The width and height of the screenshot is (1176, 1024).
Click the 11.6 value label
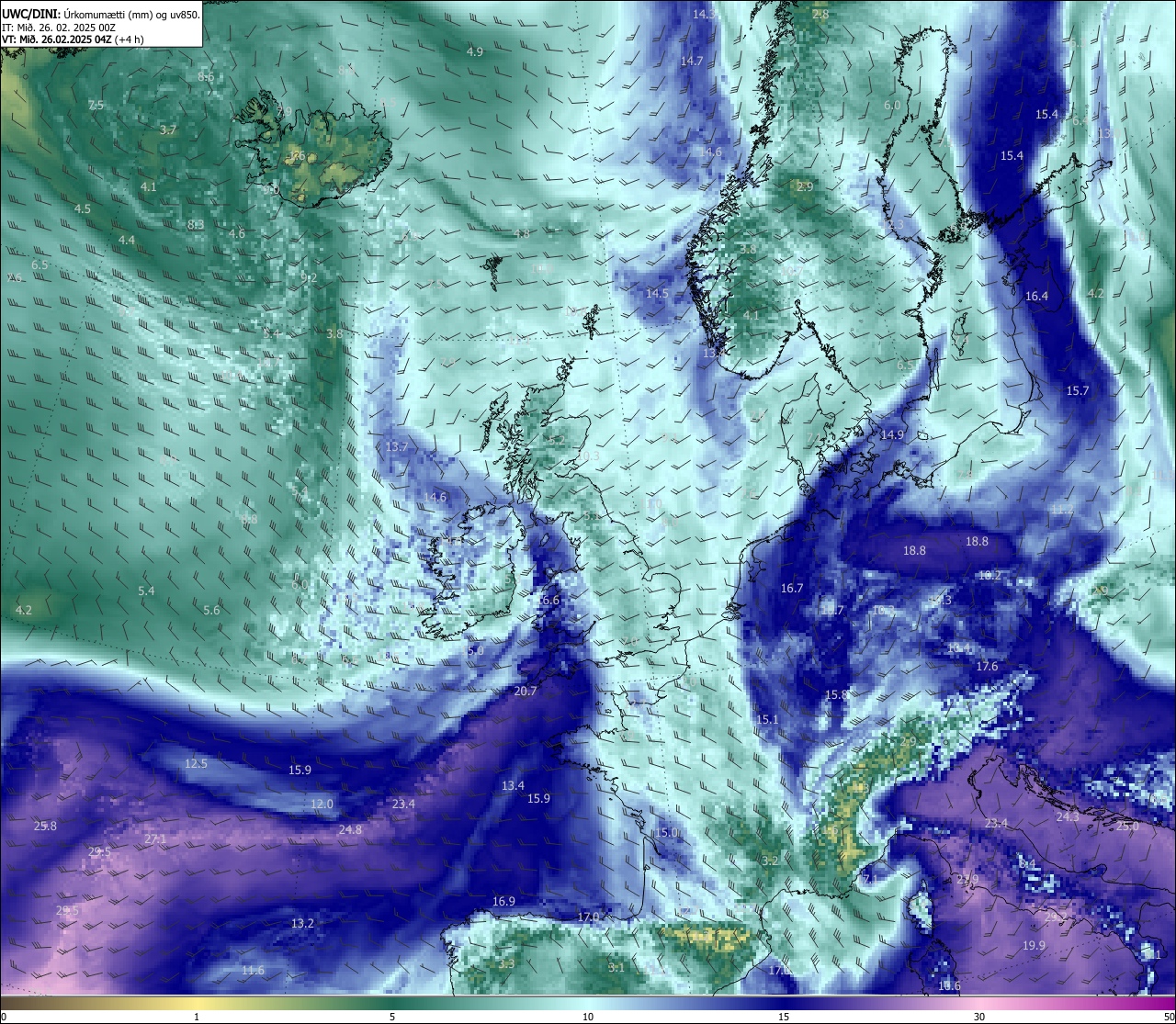click(x=253, y=970)
